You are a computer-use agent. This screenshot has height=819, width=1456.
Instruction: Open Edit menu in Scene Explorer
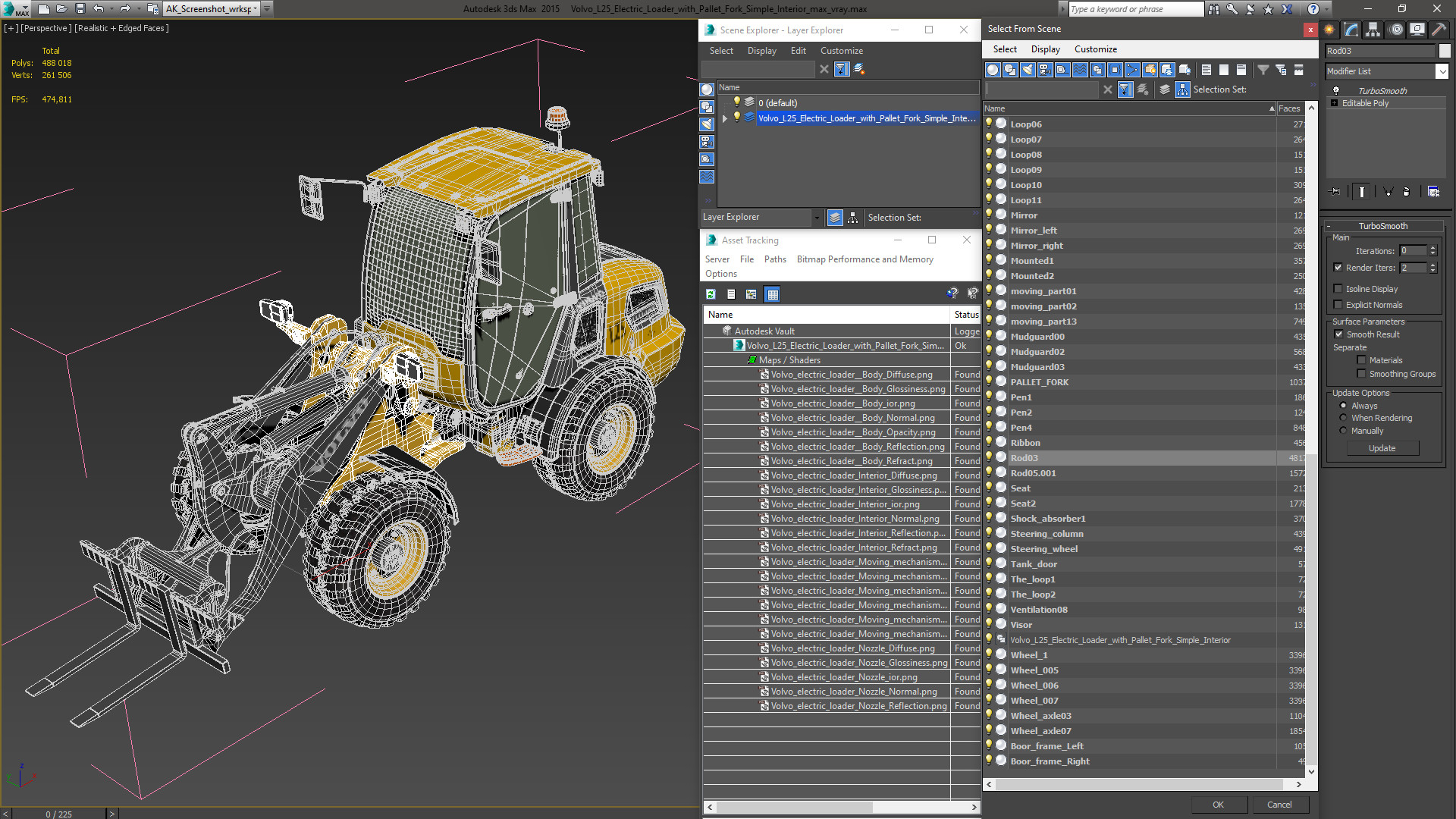pos(799,51)
